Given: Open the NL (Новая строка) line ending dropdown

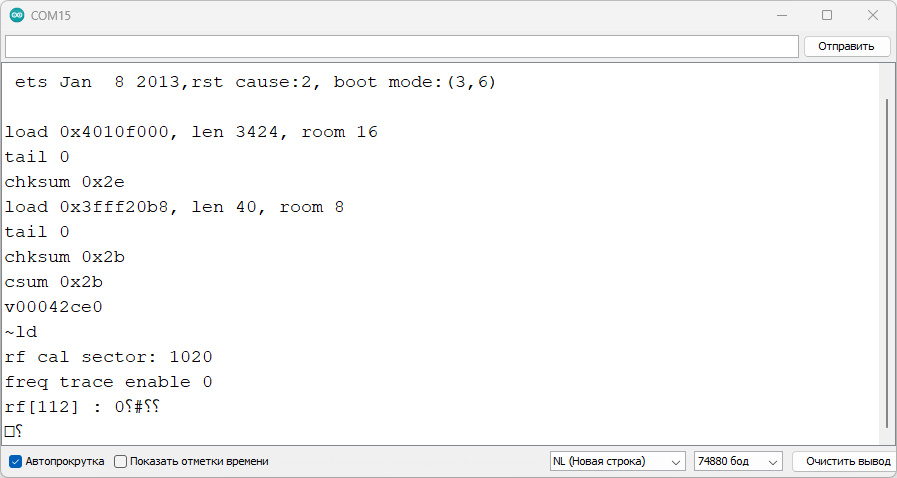Looking at the screenshot, I should pos(617,461).
